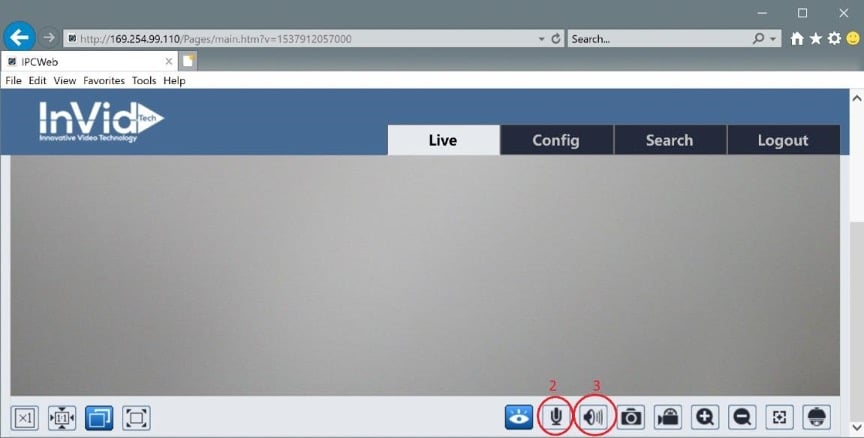This screenshot has height=438, width=864.
Task: Click the browser back arrow button
Action: [x=19, y=37]
